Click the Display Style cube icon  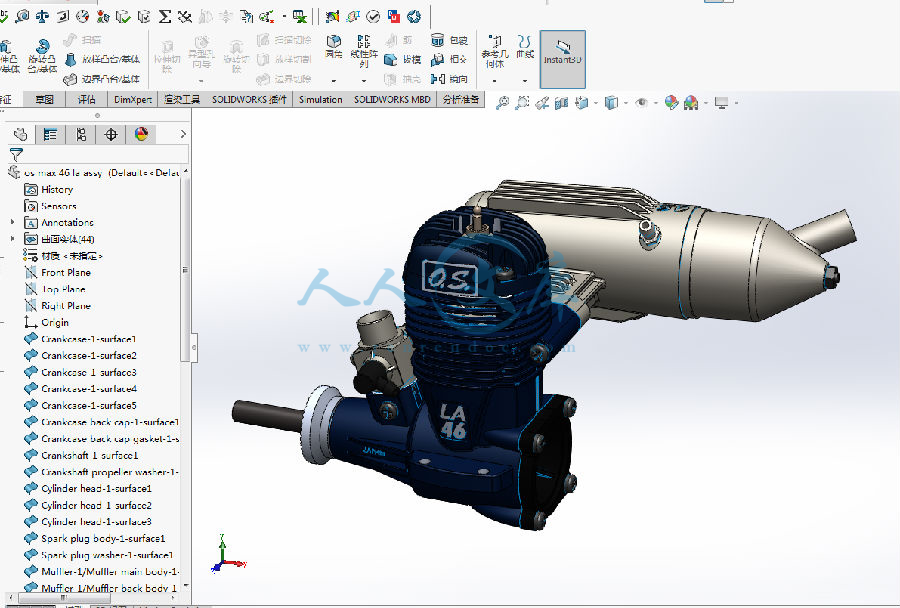[611, 103]
